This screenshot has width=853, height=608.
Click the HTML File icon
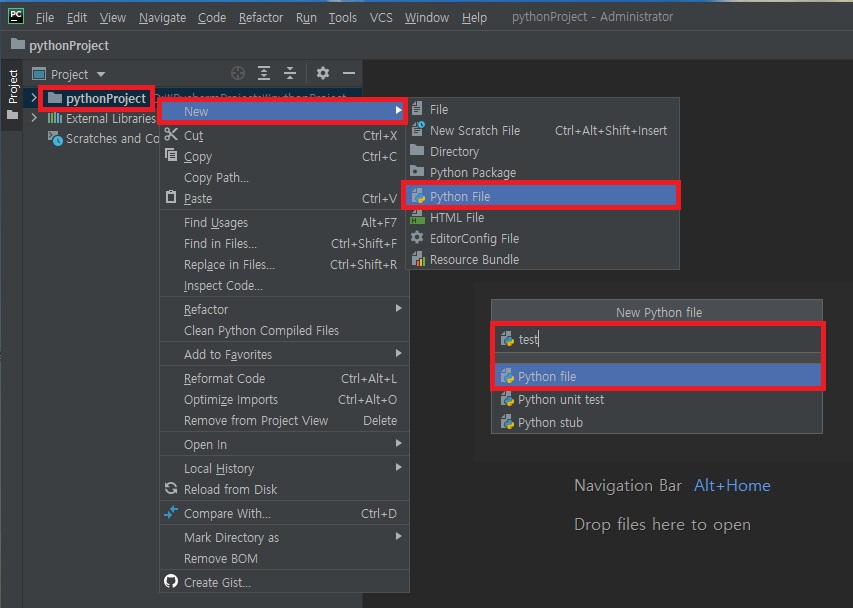coord(417,217)
